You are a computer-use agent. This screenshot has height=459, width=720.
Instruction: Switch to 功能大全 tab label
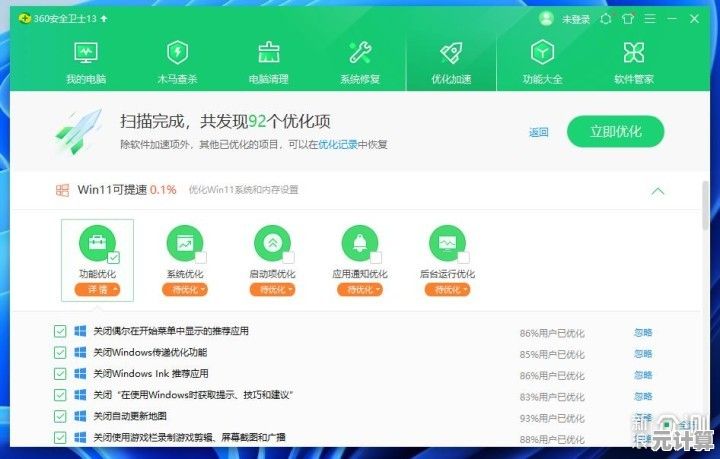tap(542, 79)
